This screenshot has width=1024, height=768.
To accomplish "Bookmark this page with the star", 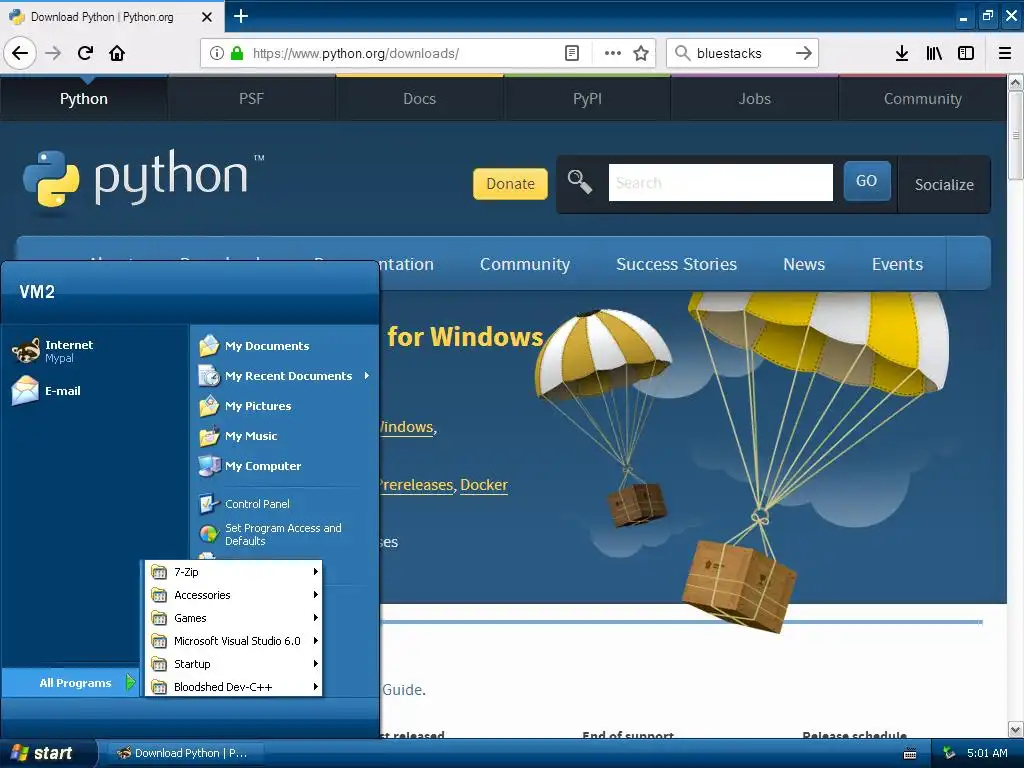I will click(x=641, y=53).
